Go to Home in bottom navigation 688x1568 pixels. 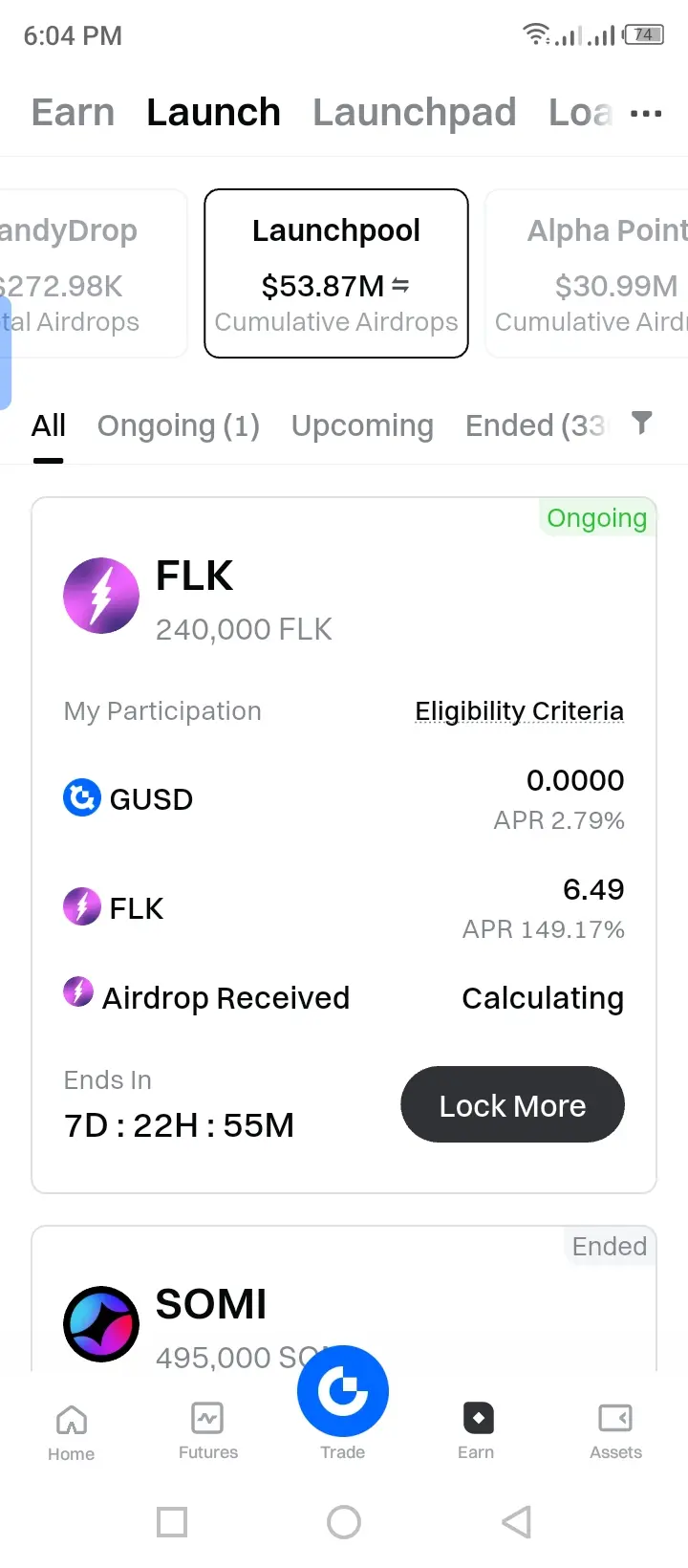[72, 1432]
